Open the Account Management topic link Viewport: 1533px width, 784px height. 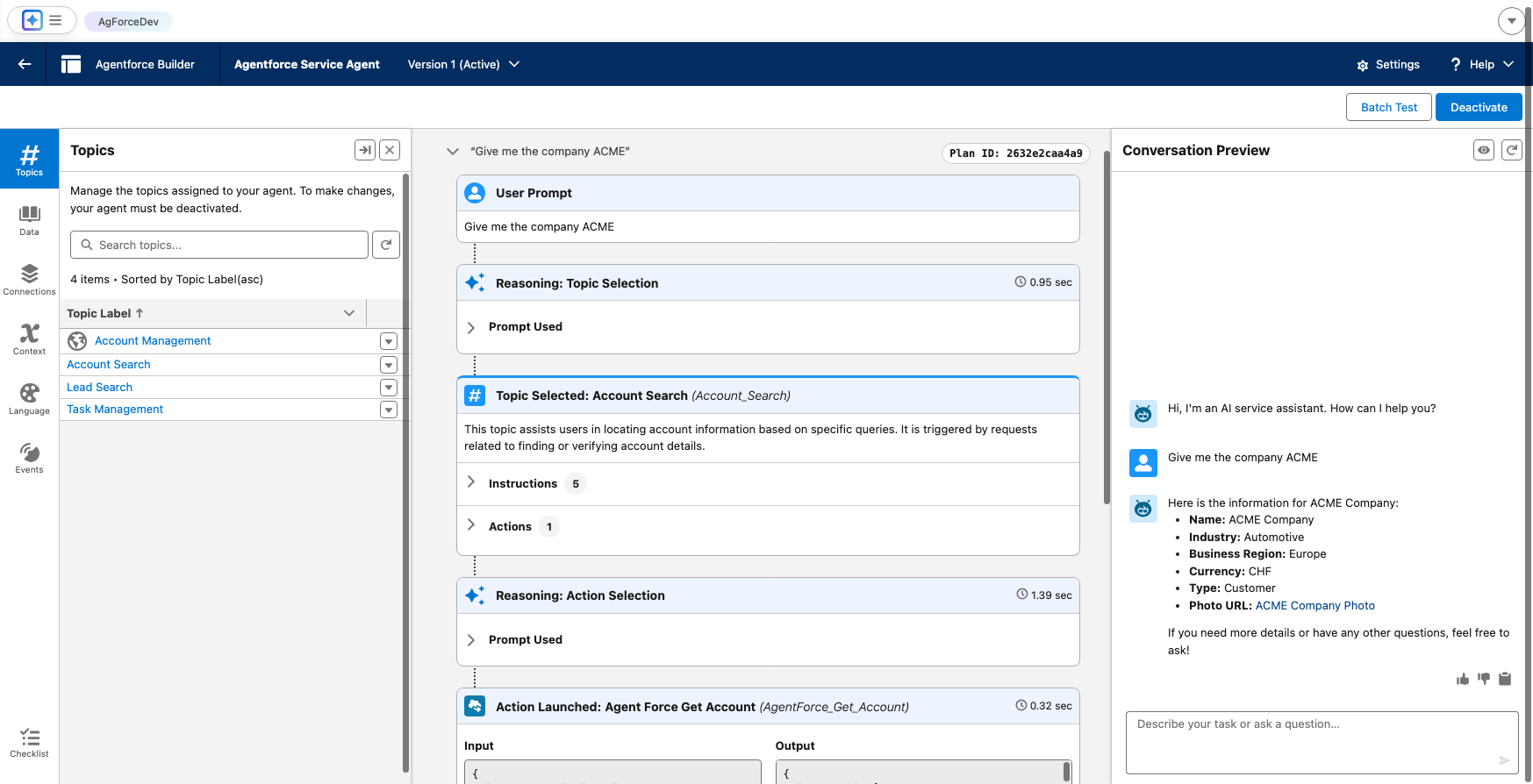point(153,341)
